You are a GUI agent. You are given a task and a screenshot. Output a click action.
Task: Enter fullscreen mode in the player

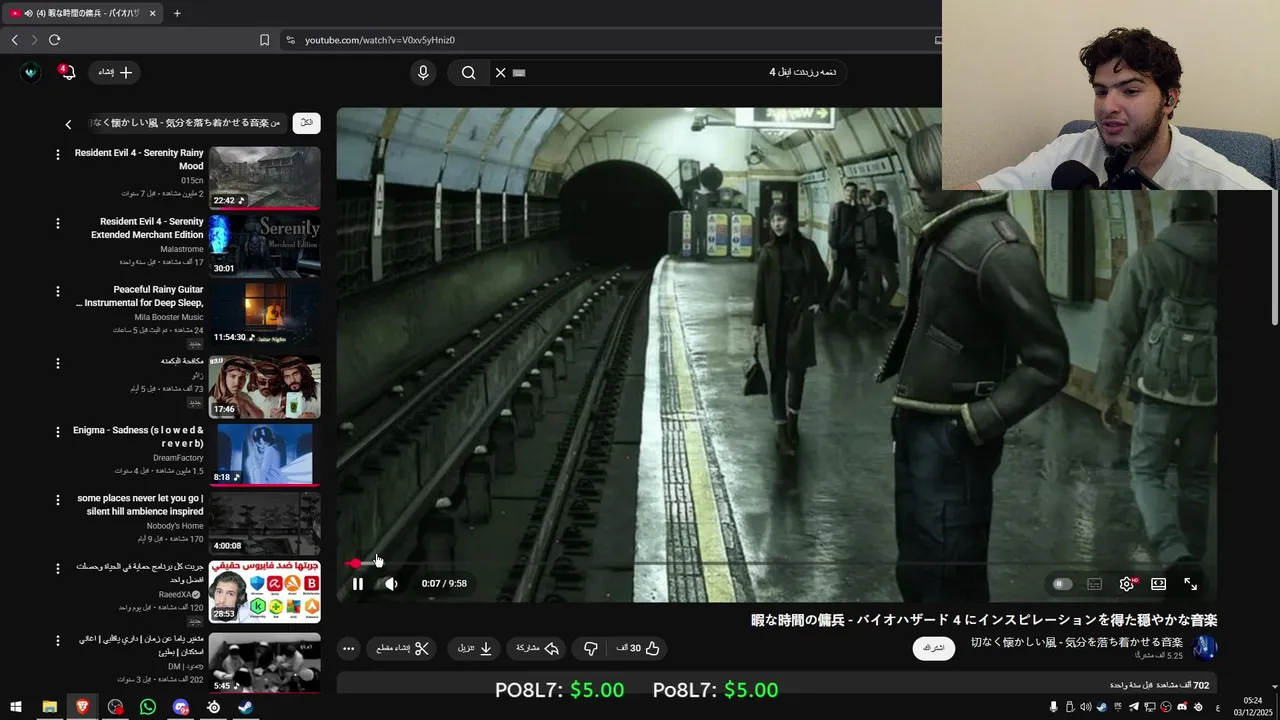[x=1191, y=584]
